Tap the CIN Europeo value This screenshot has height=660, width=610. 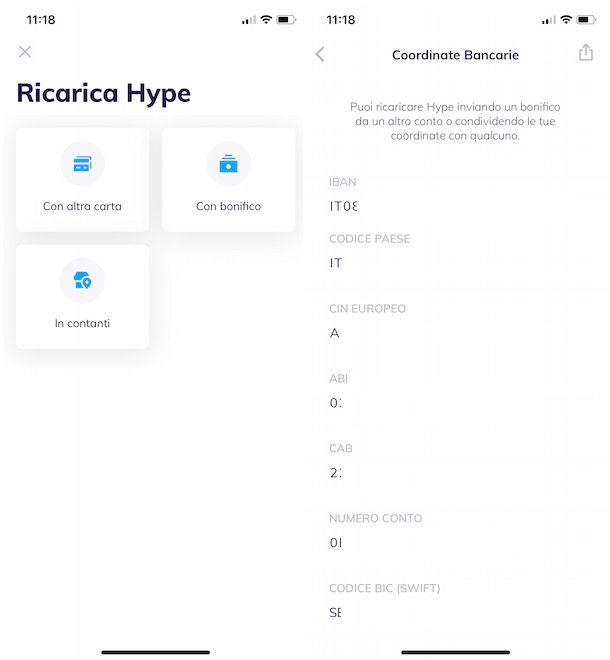(x=334, y=334)
